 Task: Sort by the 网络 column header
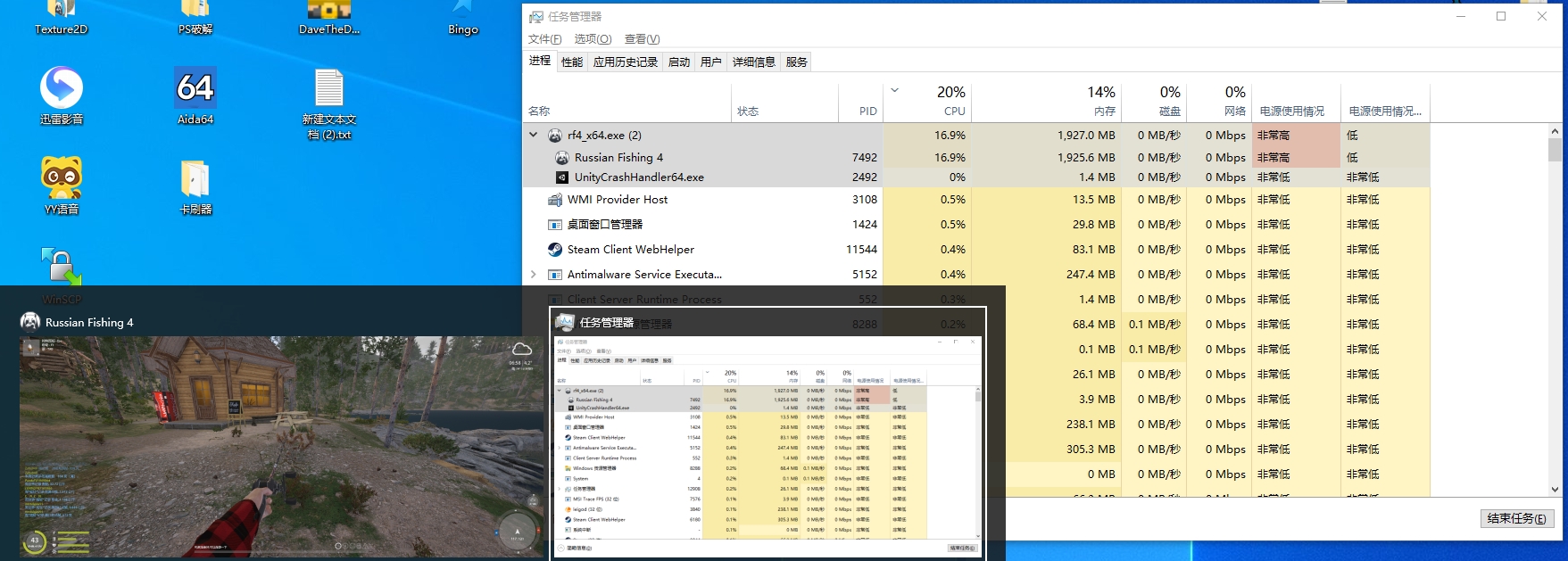1219,103
